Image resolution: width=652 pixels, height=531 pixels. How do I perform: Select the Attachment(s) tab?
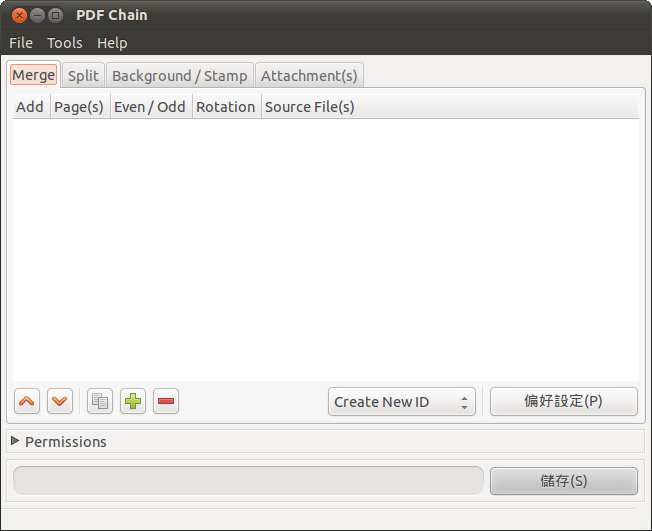[309, 76]
